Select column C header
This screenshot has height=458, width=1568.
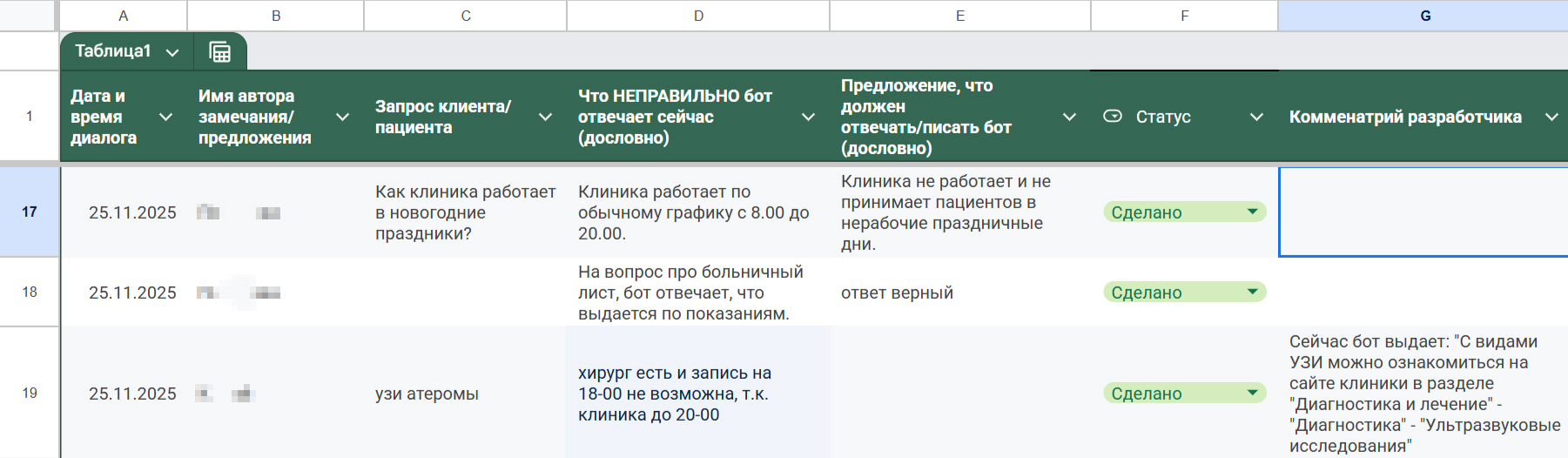pos(466,16)
